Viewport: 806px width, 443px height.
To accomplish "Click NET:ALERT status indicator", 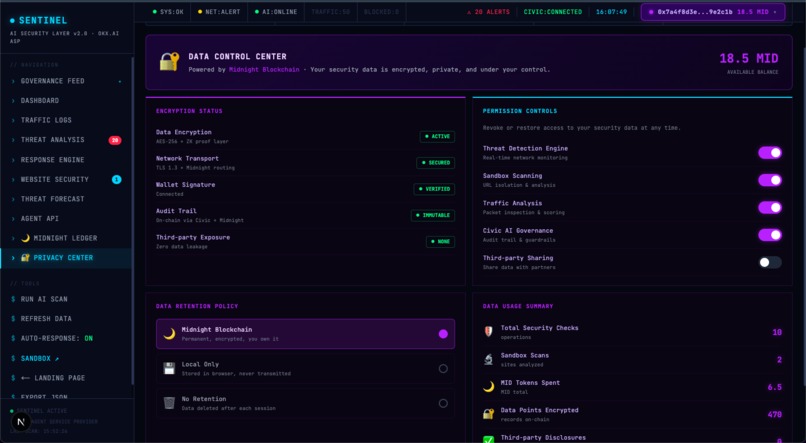I will click(219, 12).
